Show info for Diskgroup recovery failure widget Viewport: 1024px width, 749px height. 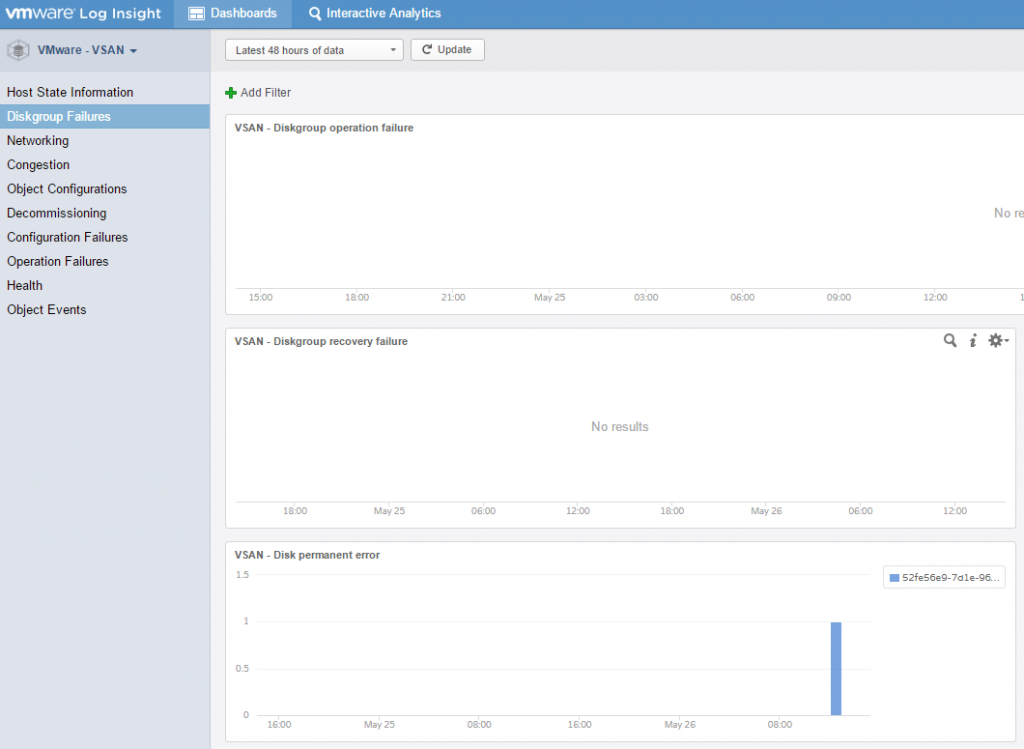pyautogui.click(x=973, y=340)
